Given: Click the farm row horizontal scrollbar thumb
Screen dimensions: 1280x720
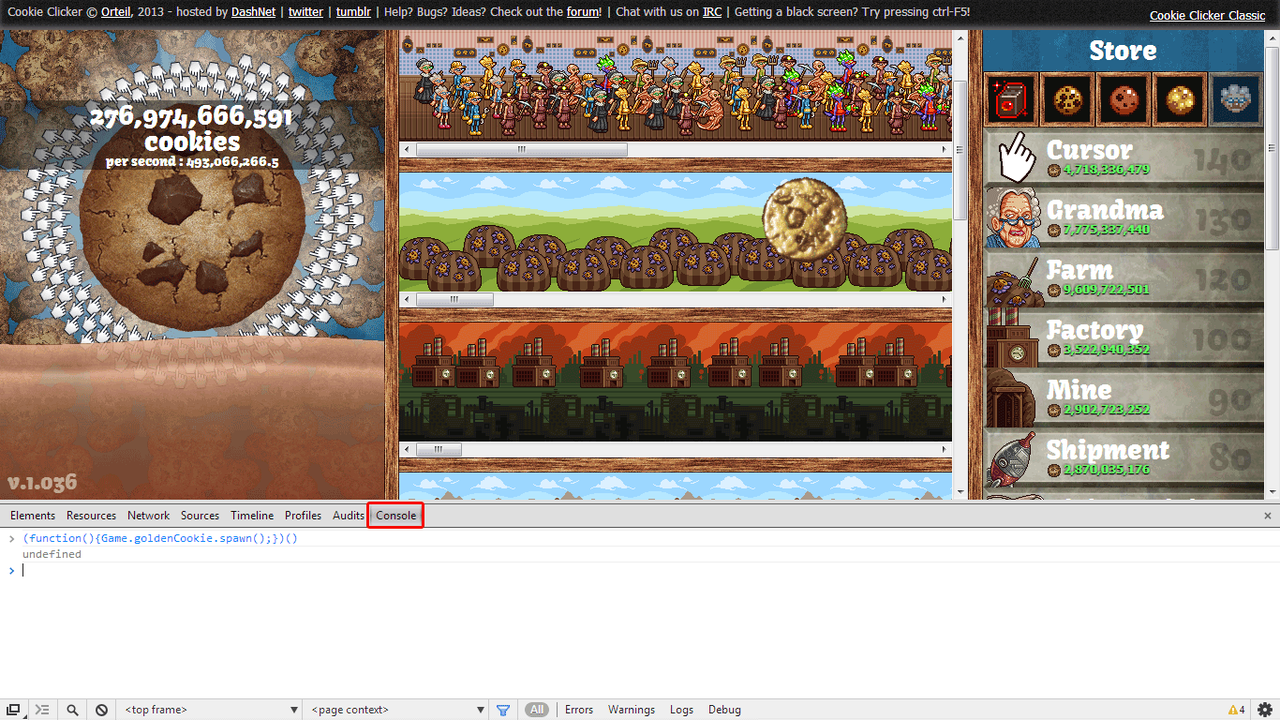Looking at the screenshot, I should click(x=454, y=299).
